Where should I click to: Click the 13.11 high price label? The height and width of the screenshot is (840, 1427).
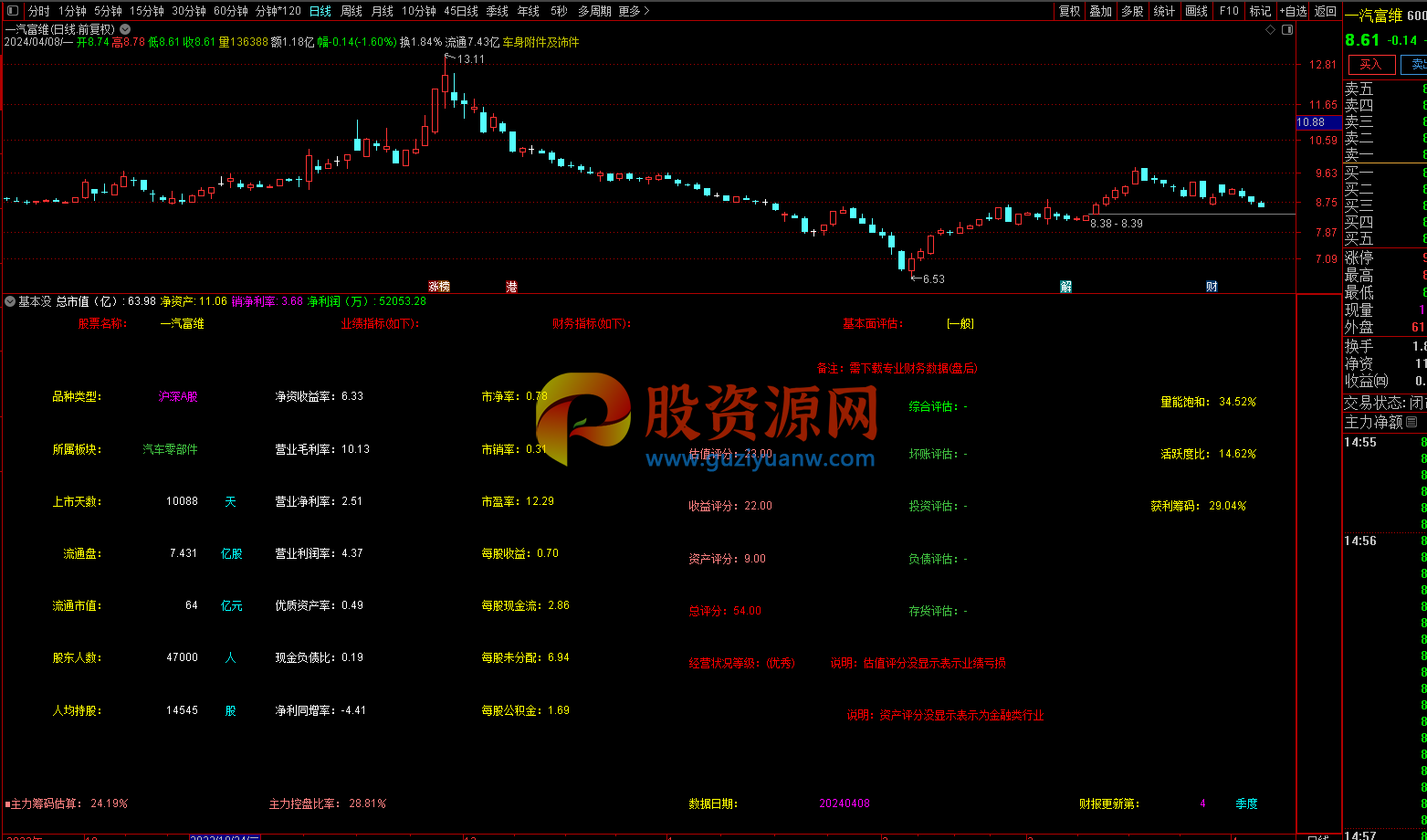pyautogui.click(x=471, y=59)
